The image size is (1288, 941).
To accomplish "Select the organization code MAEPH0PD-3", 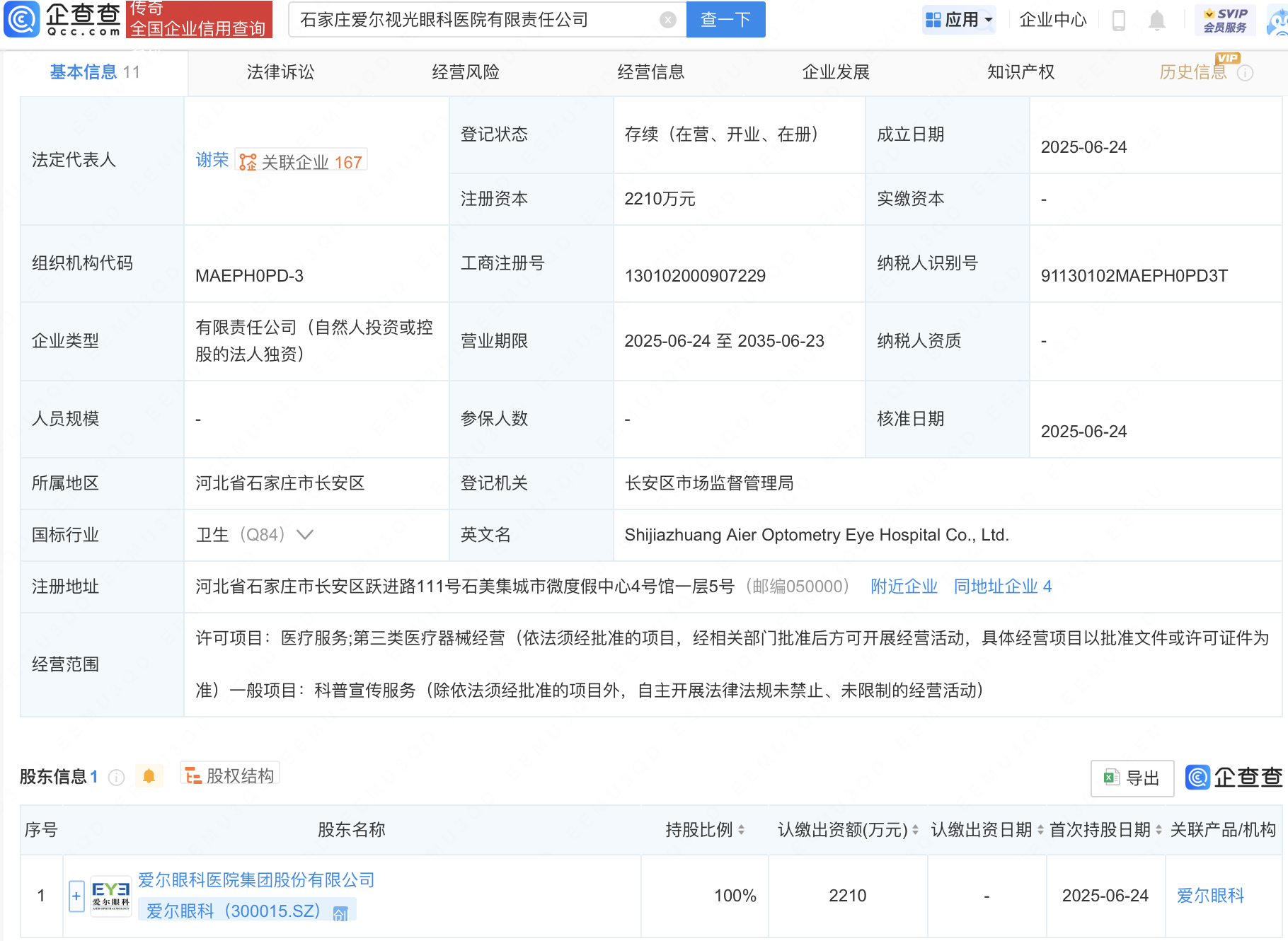I will click(249, 276).
